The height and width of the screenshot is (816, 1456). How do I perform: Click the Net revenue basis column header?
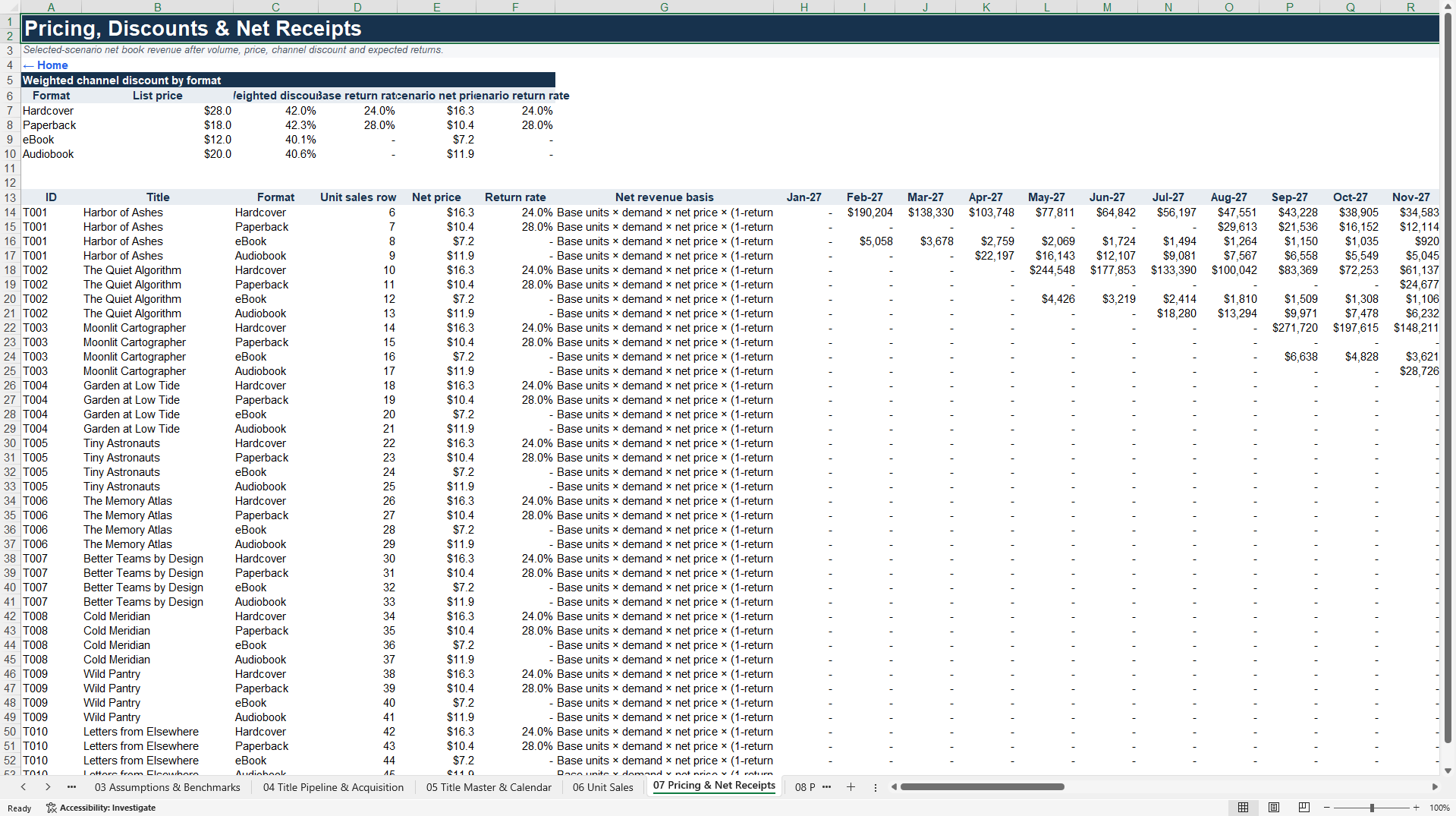[x=664, y=197]
